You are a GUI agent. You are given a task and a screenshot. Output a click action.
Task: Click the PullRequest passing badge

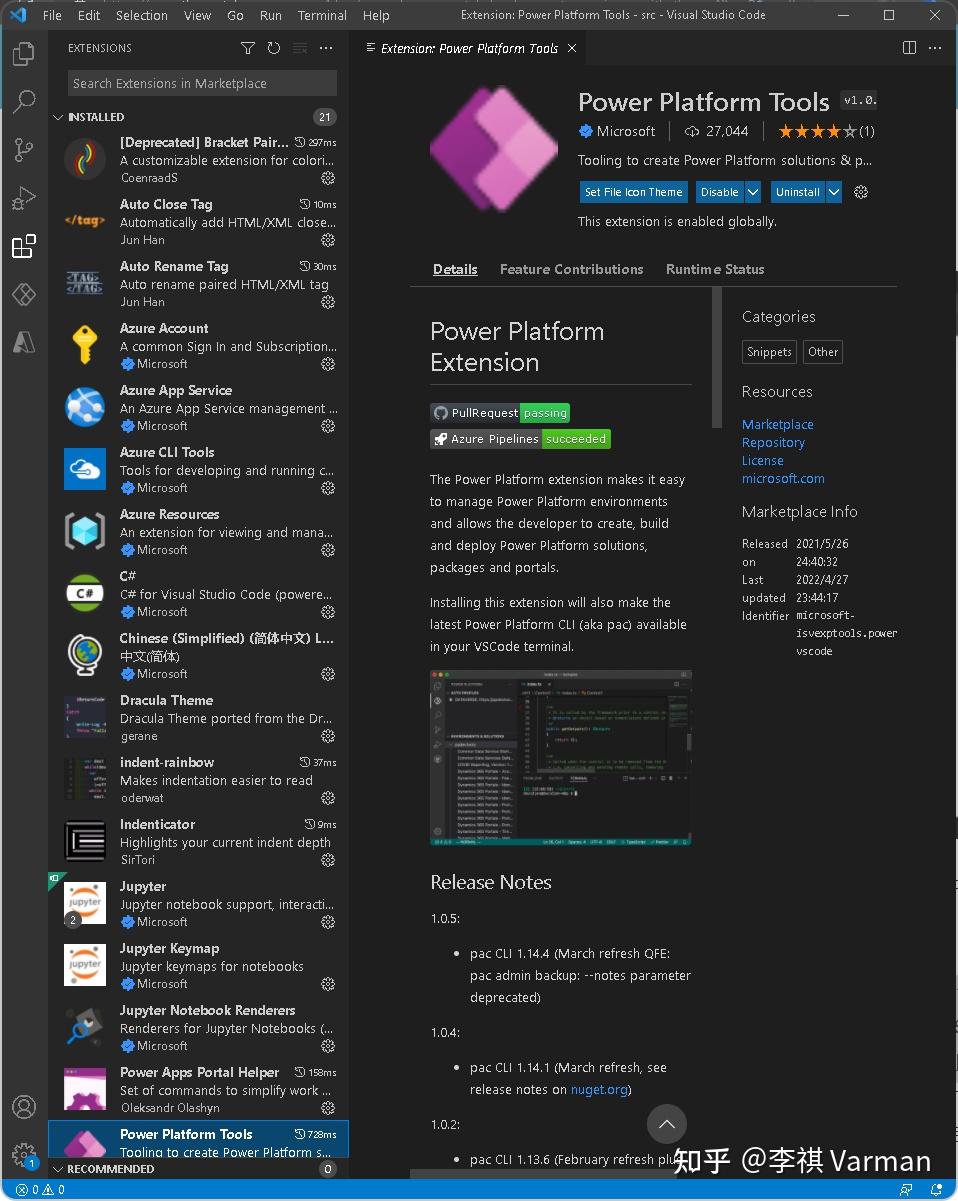pyautogui.click(x=500, y=413)
